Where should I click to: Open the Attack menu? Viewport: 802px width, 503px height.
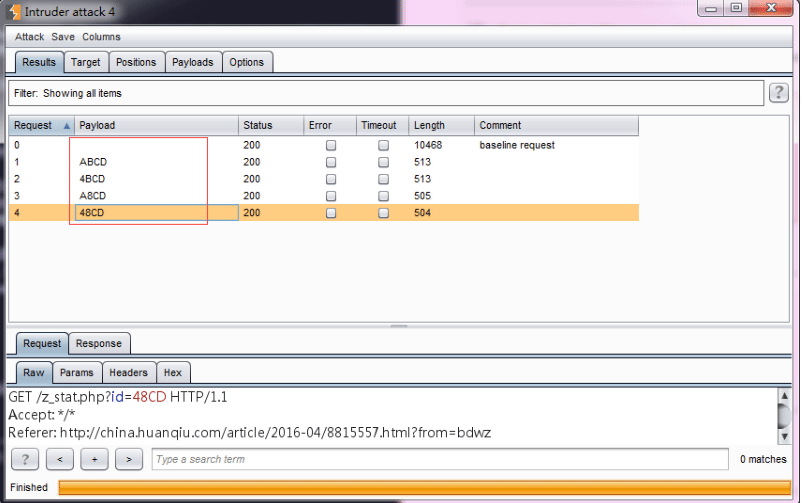click(x=29, y=37)
